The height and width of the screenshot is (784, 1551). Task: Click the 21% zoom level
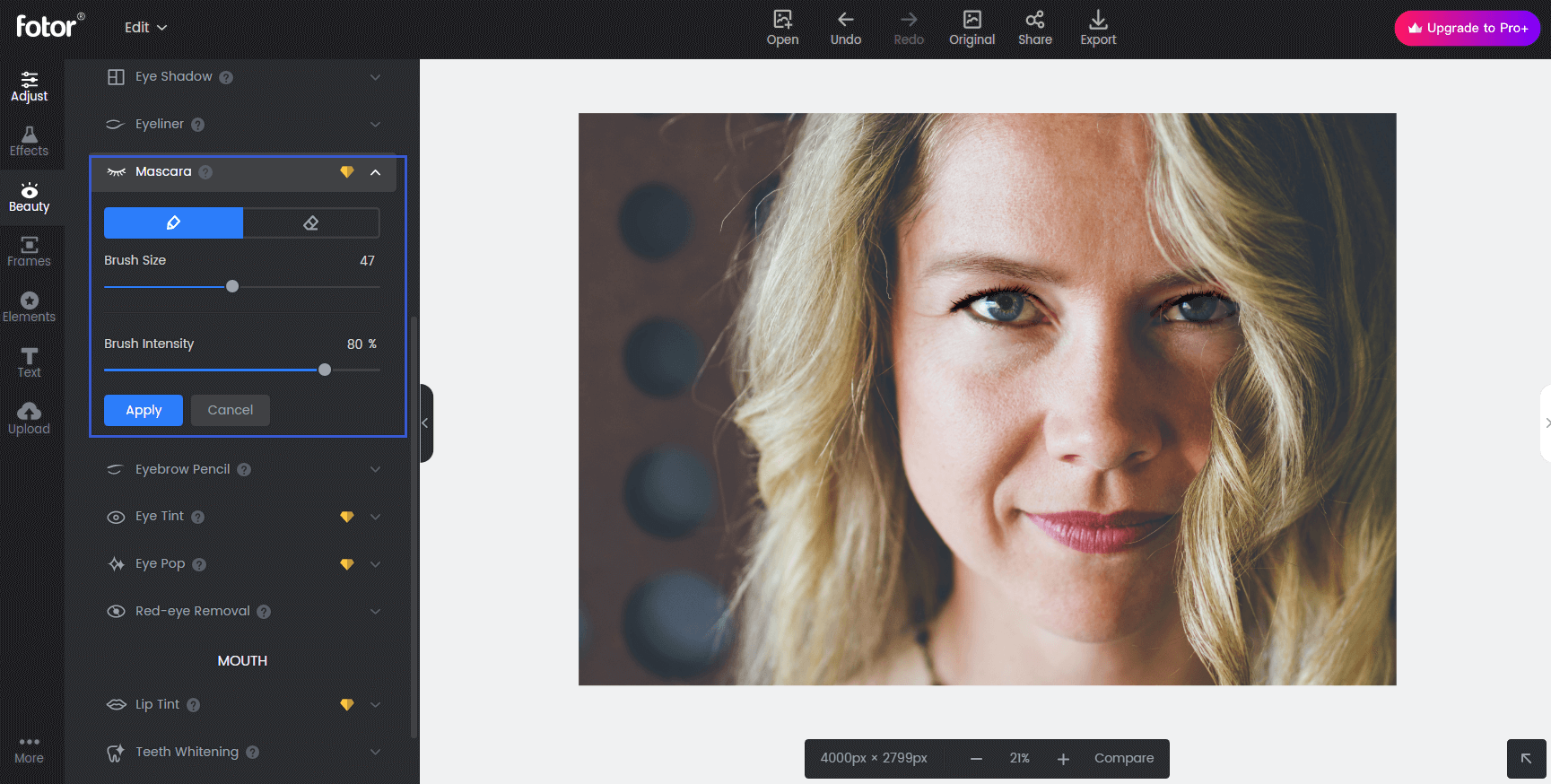pos(1019,758)
